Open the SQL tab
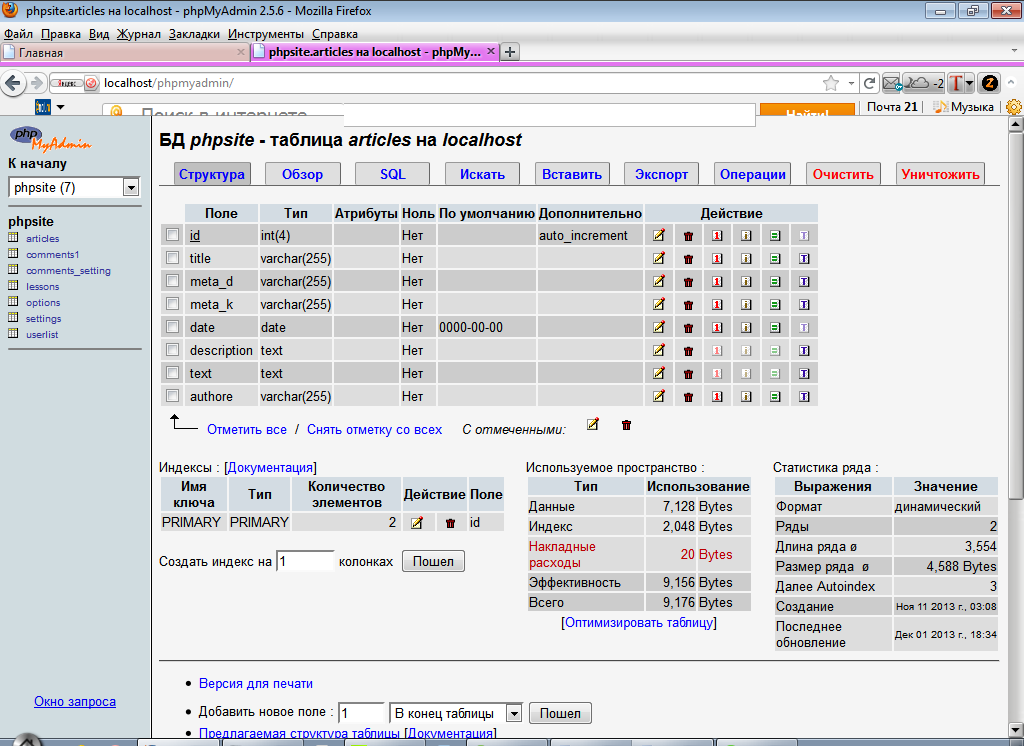Viewport: 1024px width, 746px height. point(392,174)
